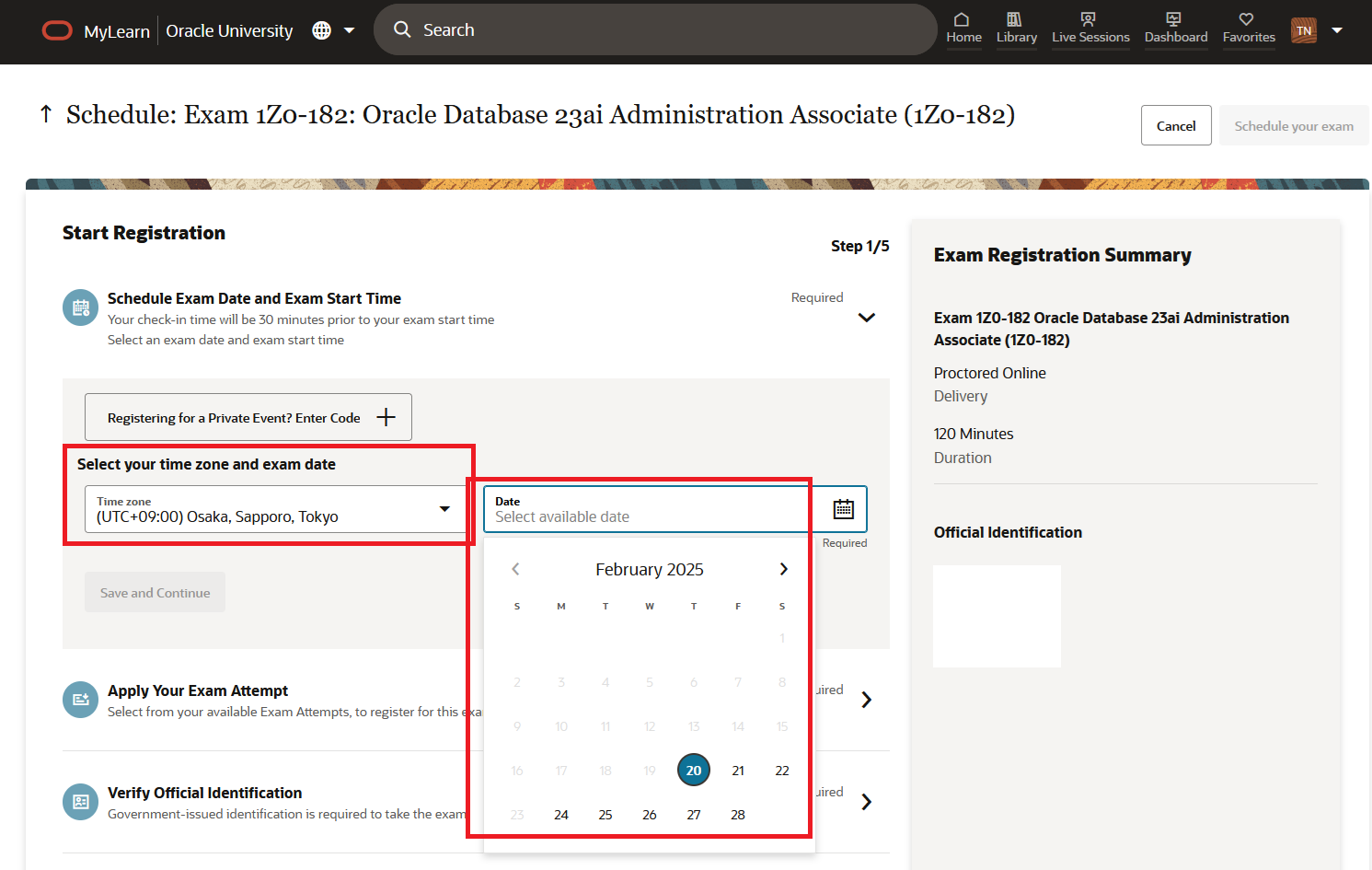
Task: Click the Apply Your Exam Attempt icon
Action: click(x=80, y=700)
